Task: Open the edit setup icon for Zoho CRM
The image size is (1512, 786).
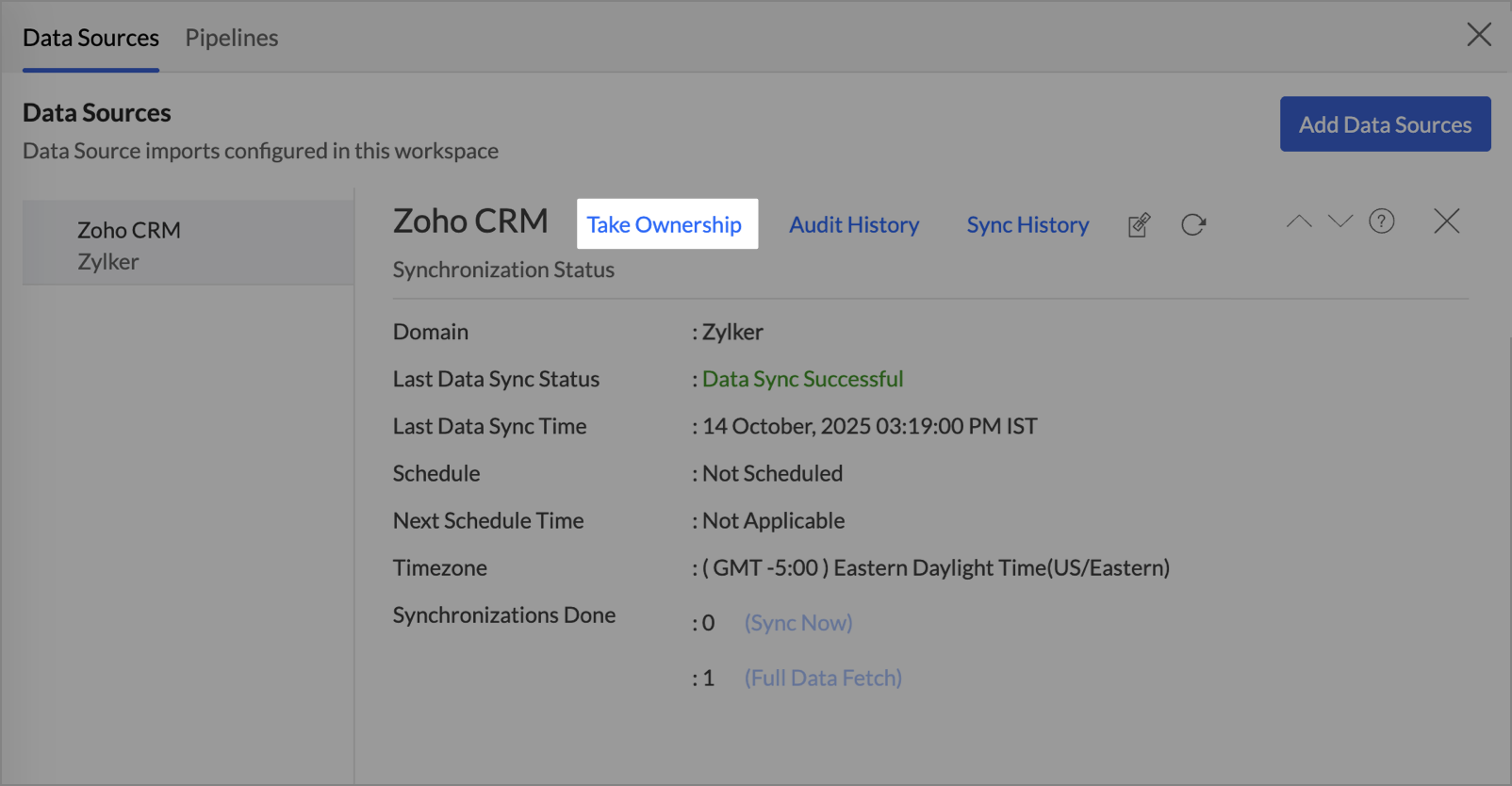Action: 1139,225
